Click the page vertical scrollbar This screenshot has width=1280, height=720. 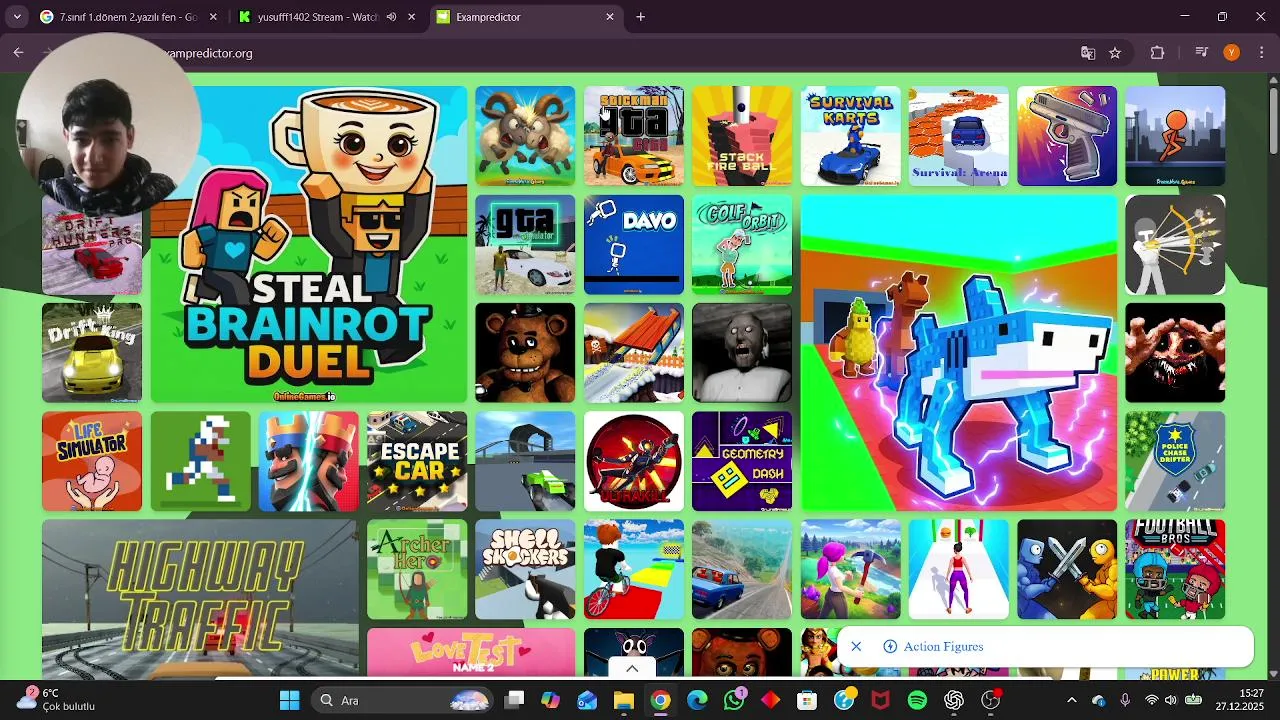pos(1273,120)
